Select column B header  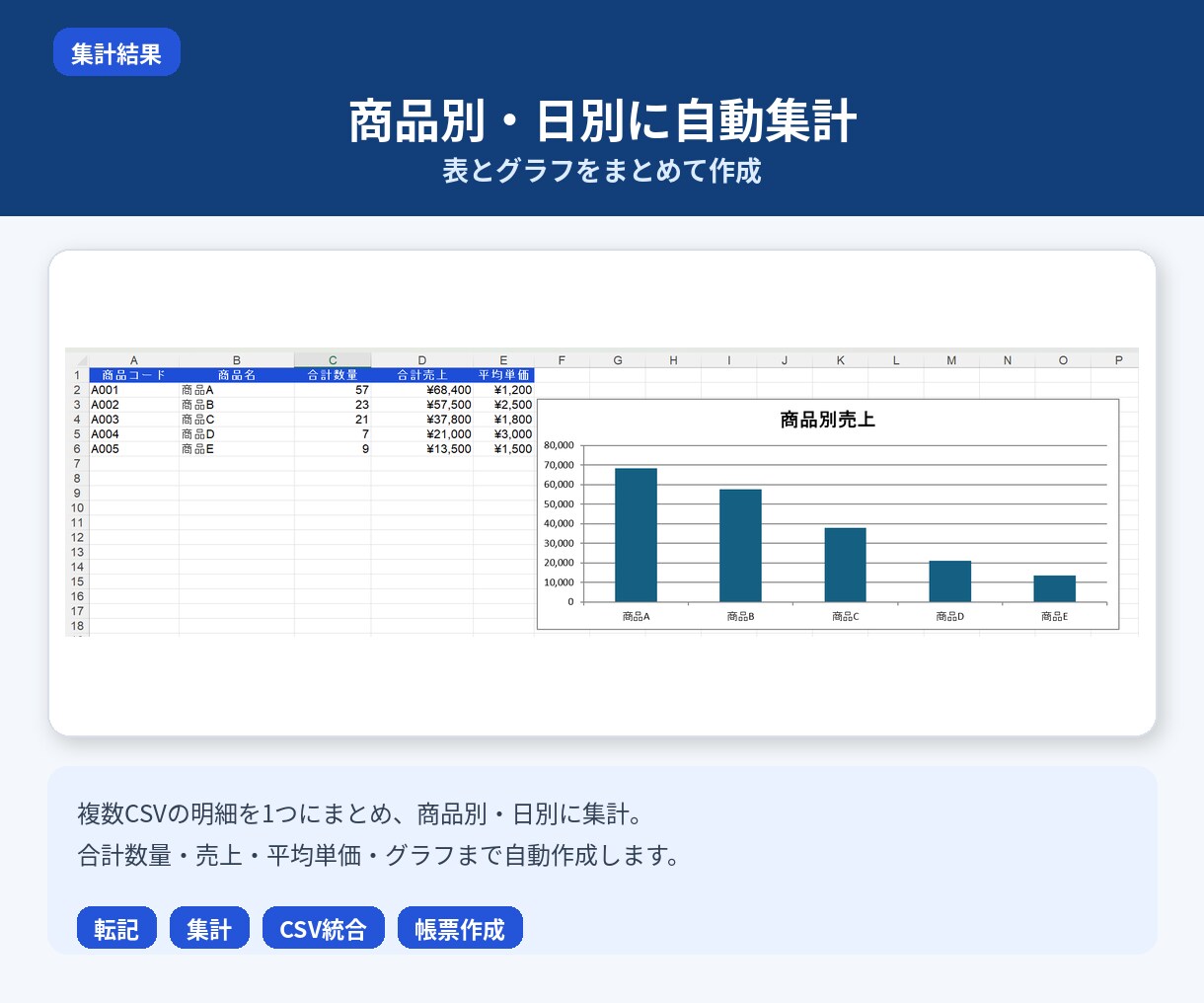237,360
